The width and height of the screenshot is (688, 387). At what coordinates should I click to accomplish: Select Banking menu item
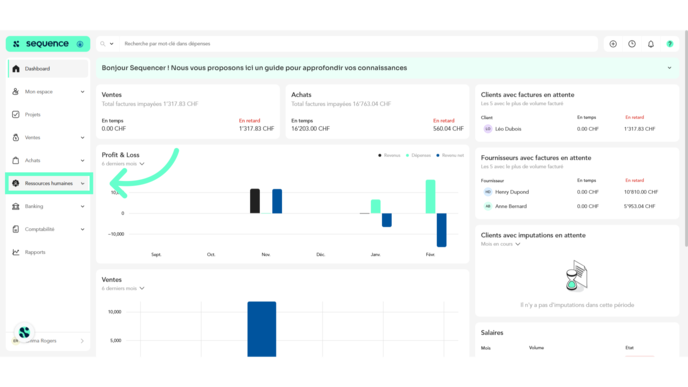click(48, 206)
